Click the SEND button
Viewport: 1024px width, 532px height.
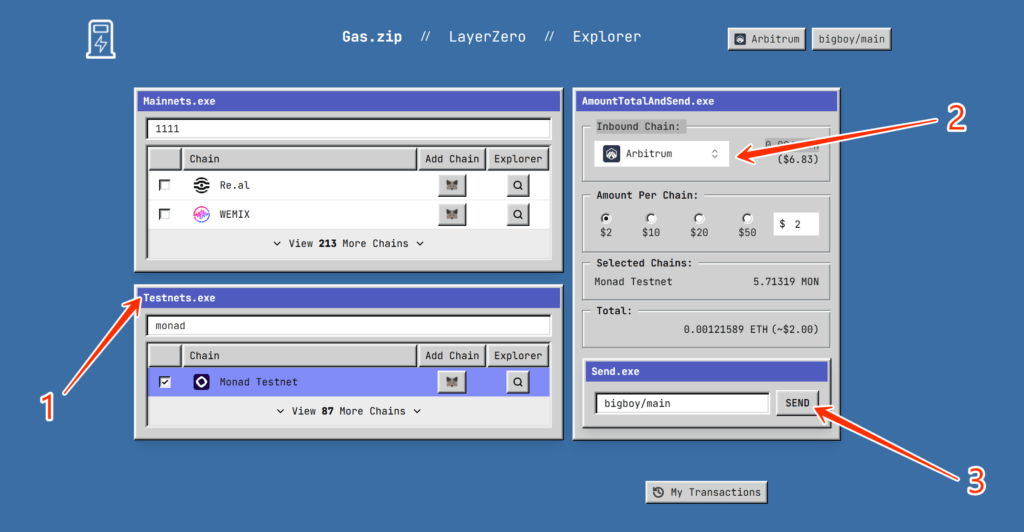click(797, 403)
